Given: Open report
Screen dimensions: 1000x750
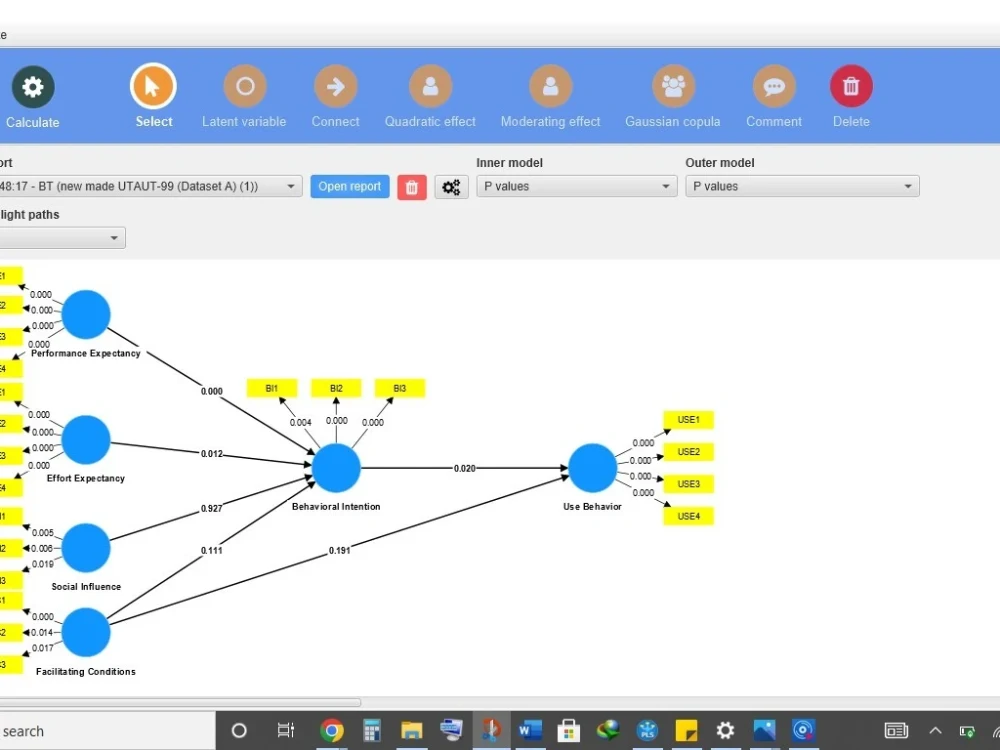Looking at the screenshot, I should pyautogui.click(x=349, y=186).
